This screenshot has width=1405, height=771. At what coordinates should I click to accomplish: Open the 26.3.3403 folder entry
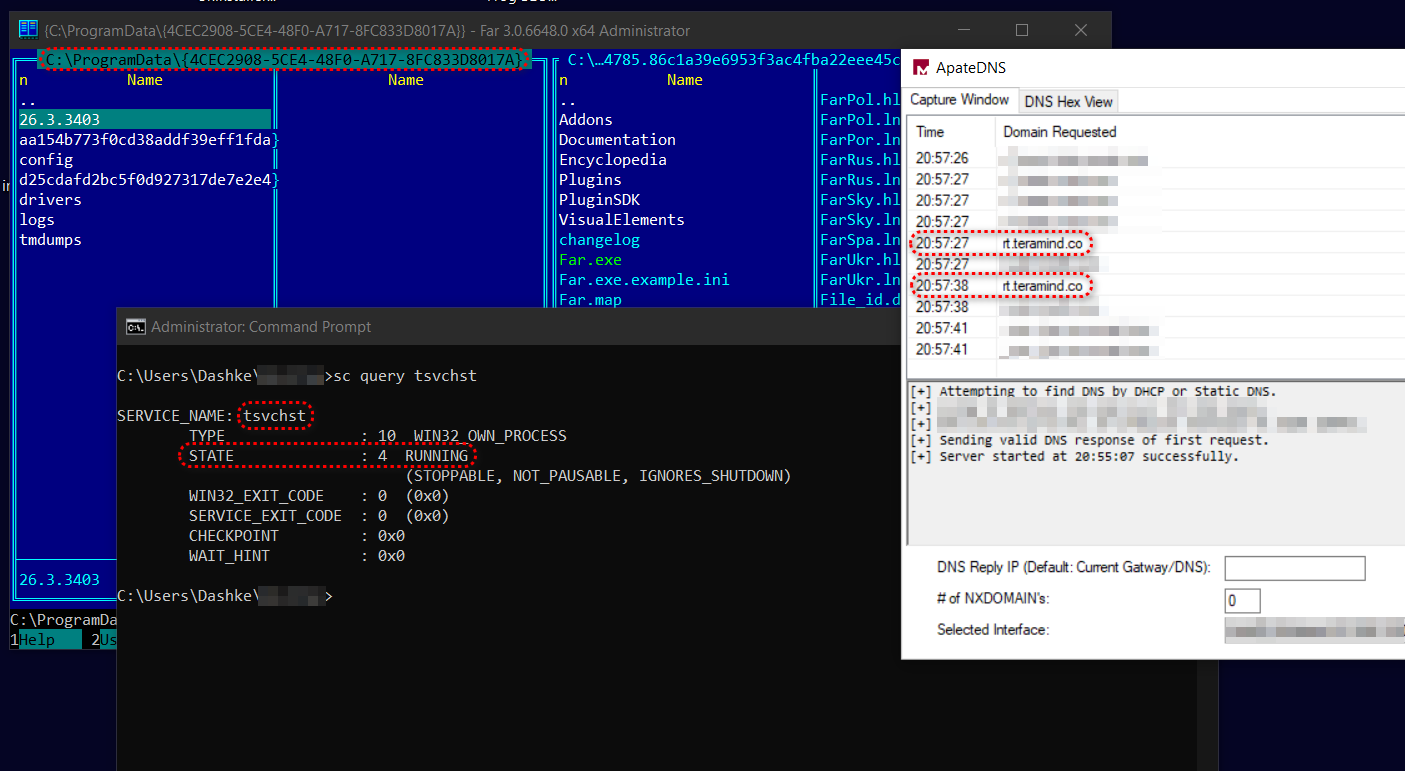tap(60, 120)
